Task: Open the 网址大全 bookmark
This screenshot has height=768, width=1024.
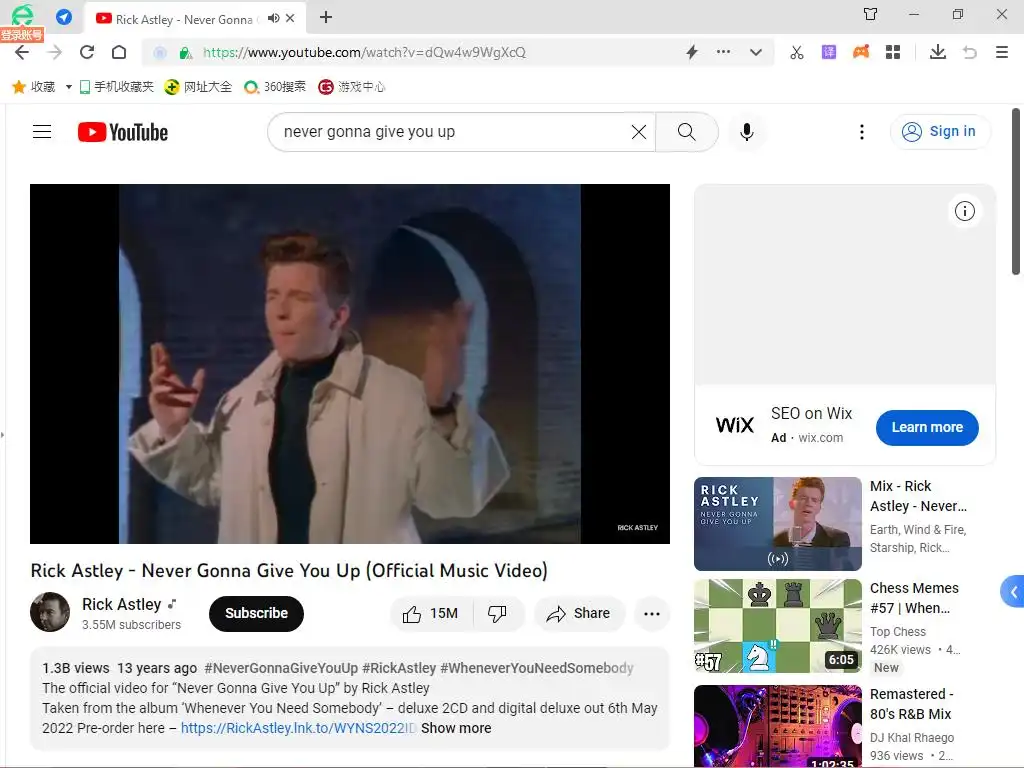Action: click(x=199, y=87)
